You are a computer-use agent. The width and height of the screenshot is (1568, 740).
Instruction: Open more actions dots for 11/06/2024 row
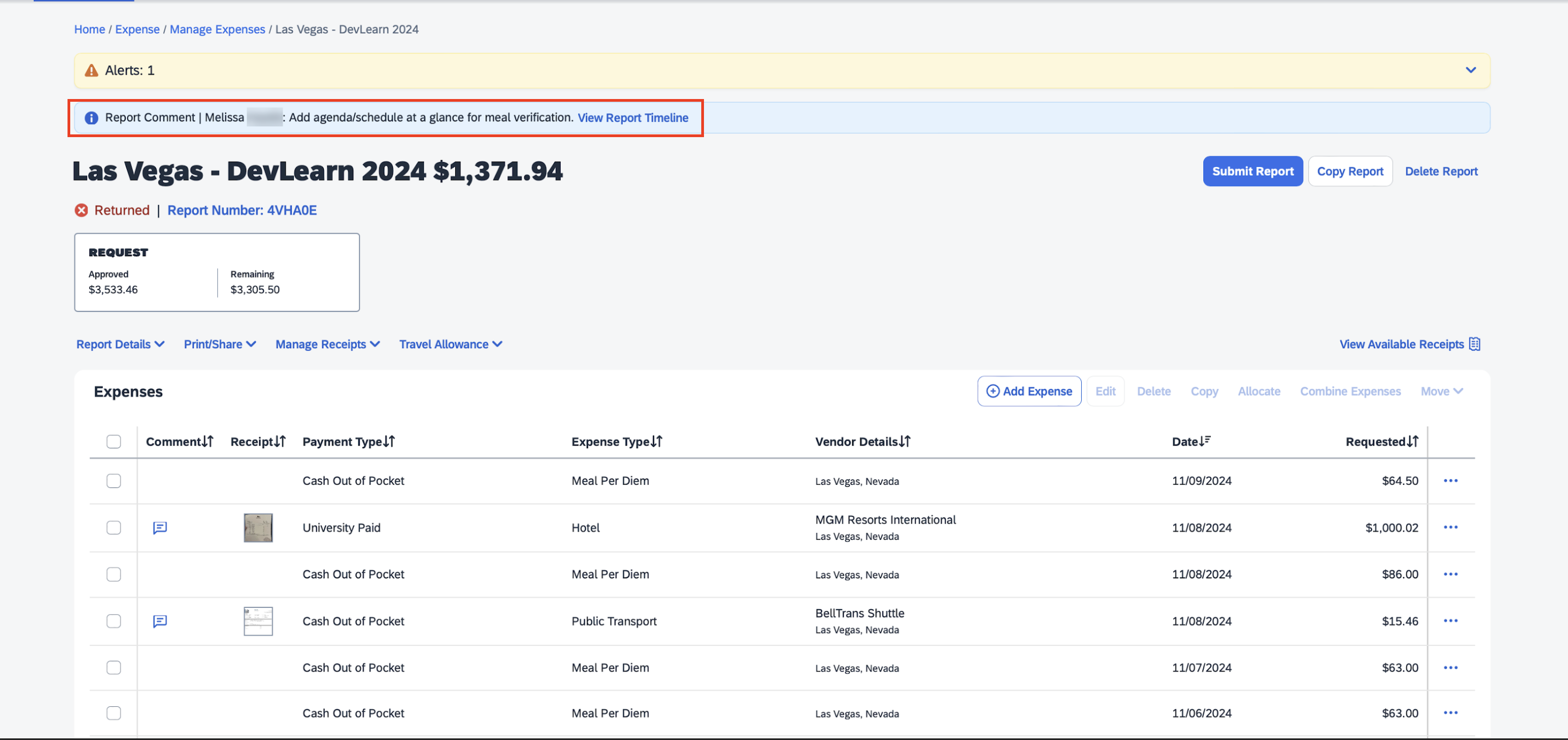point(1450,713)
